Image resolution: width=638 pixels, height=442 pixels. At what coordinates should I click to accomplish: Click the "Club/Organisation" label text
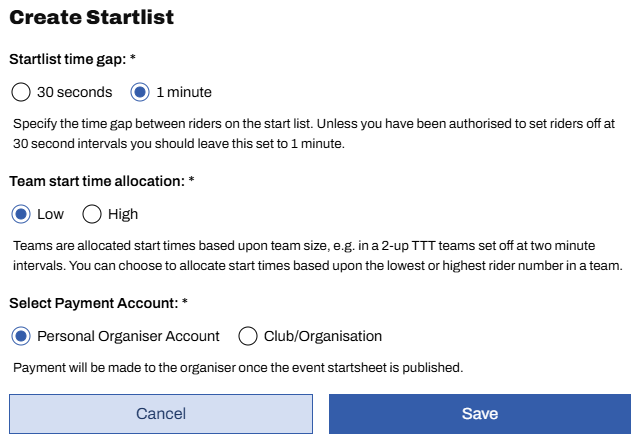[x=323, y=336]
